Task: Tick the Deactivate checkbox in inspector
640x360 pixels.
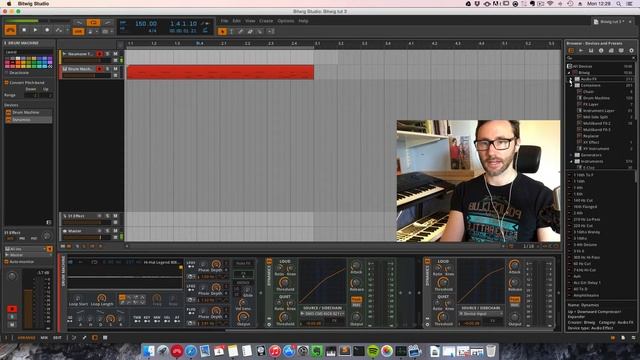Action: 7,73
